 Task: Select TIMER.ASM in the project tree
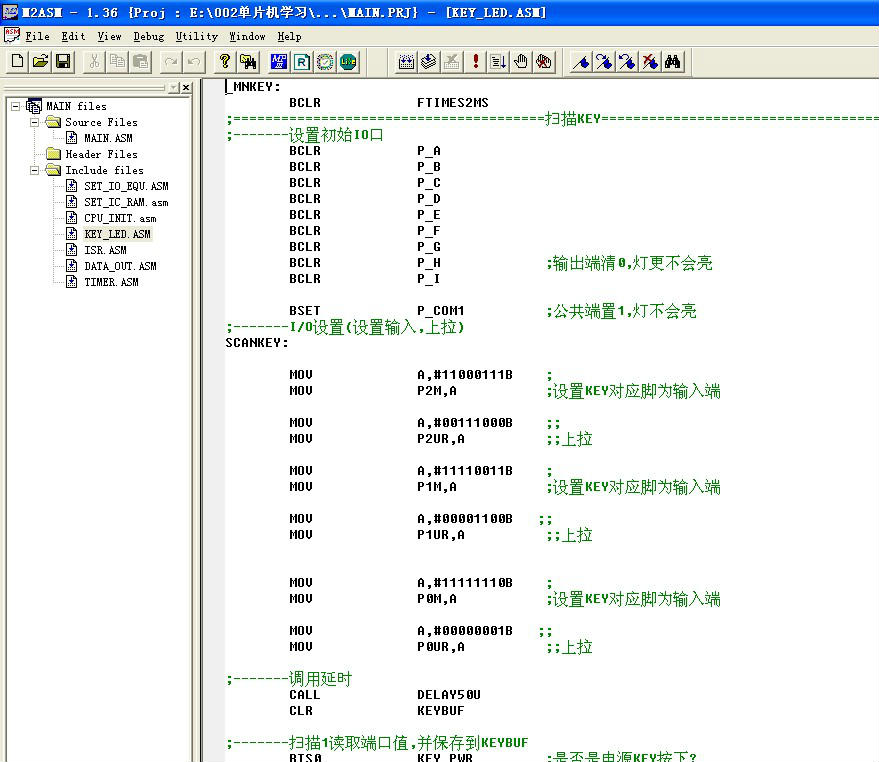pyautogui.click(x=110, y=282)
